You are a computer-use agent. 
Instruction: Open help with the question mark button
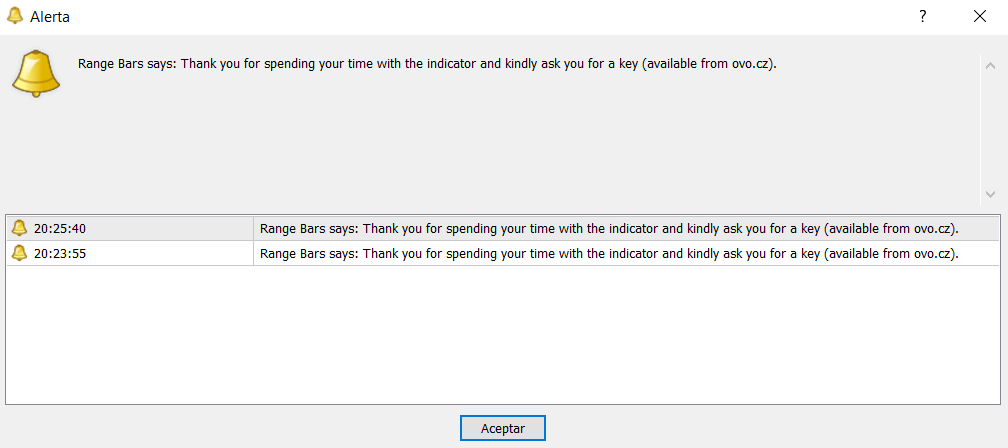pos(922,16)
